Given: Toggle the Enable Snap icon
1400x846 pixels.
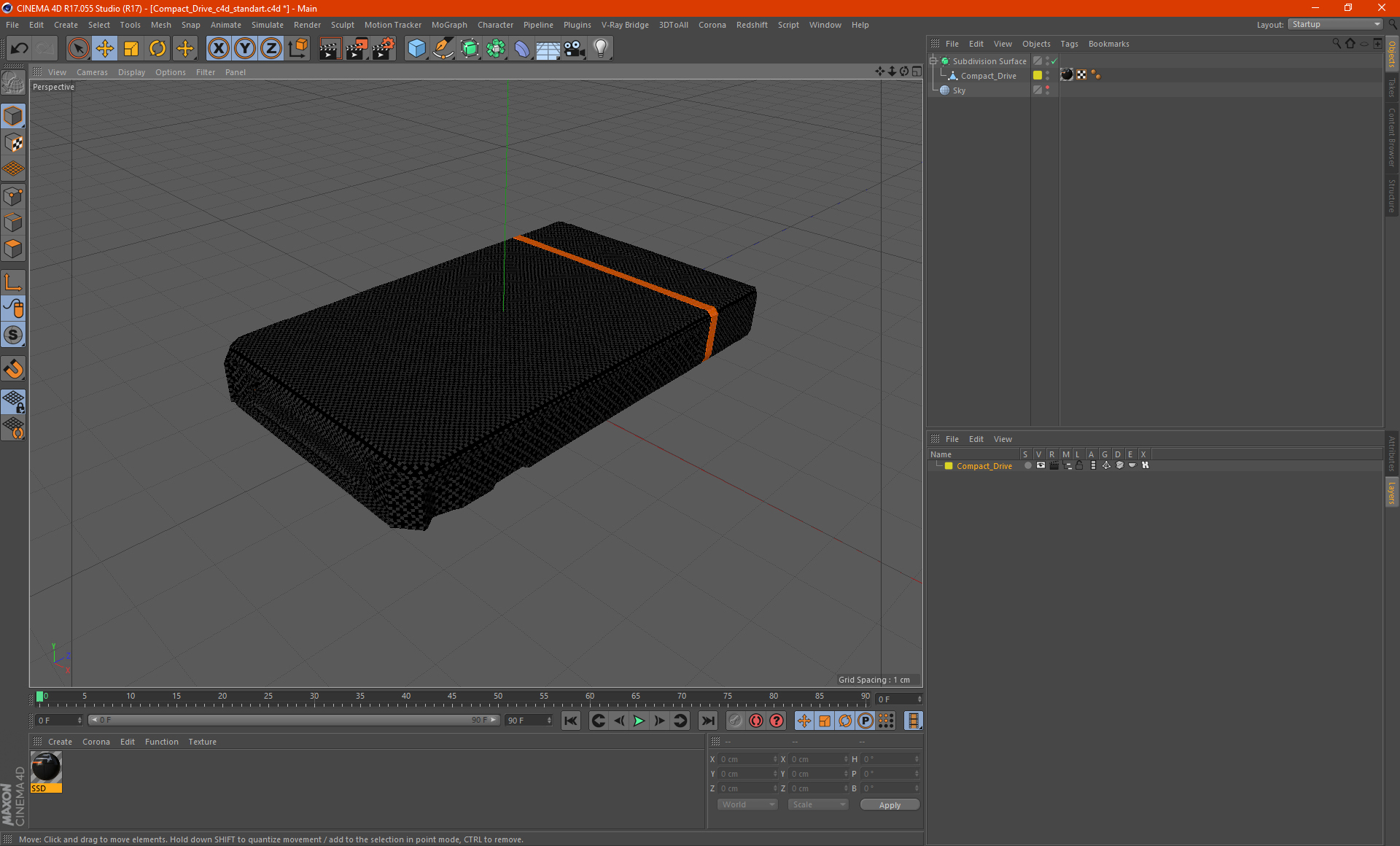Looking at the screenshot, I should (x=13, y=368).
